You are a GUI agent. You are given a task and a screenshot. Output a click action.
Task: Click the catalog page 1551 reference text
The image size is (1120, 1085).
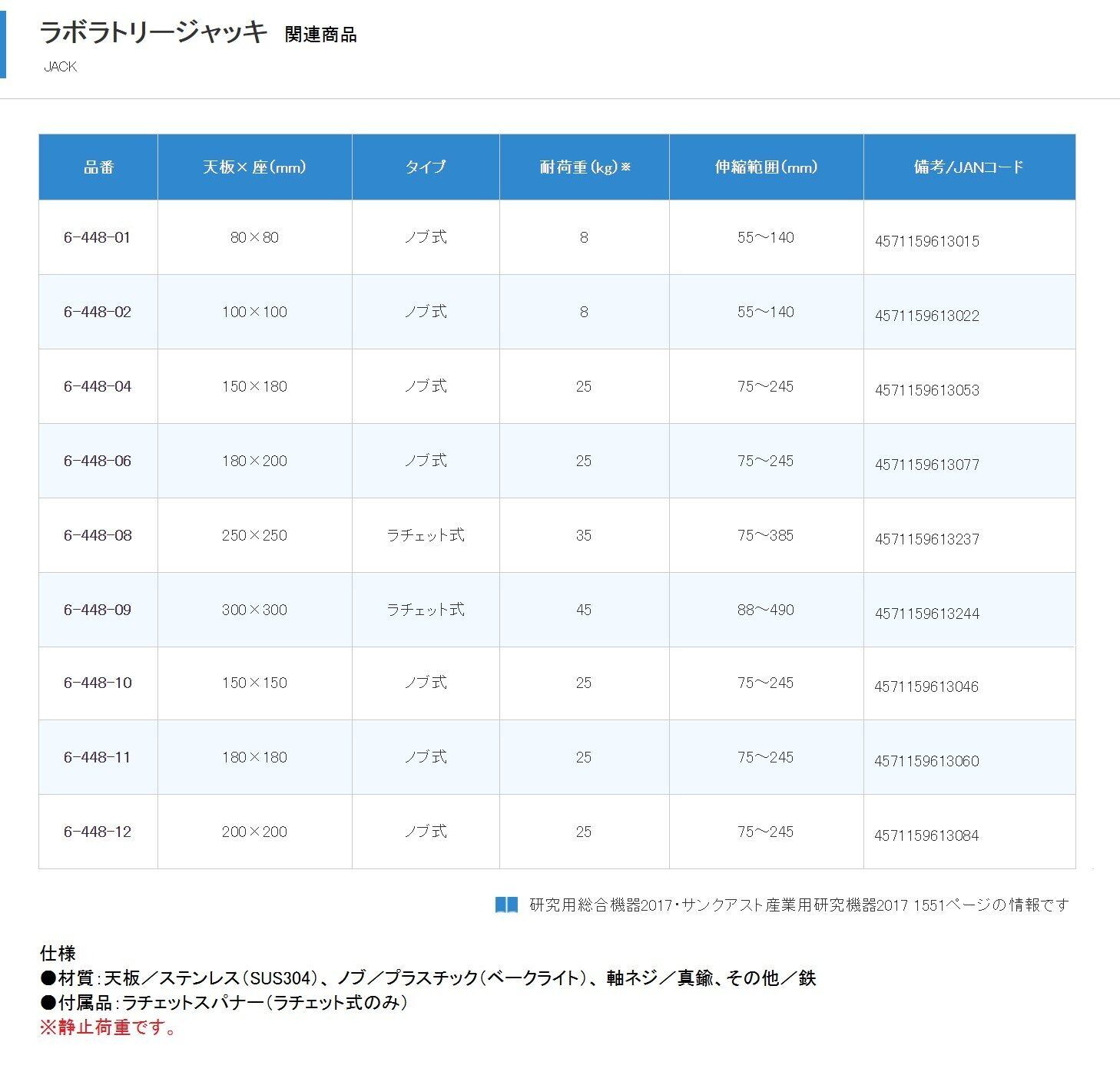pos(800,905)
